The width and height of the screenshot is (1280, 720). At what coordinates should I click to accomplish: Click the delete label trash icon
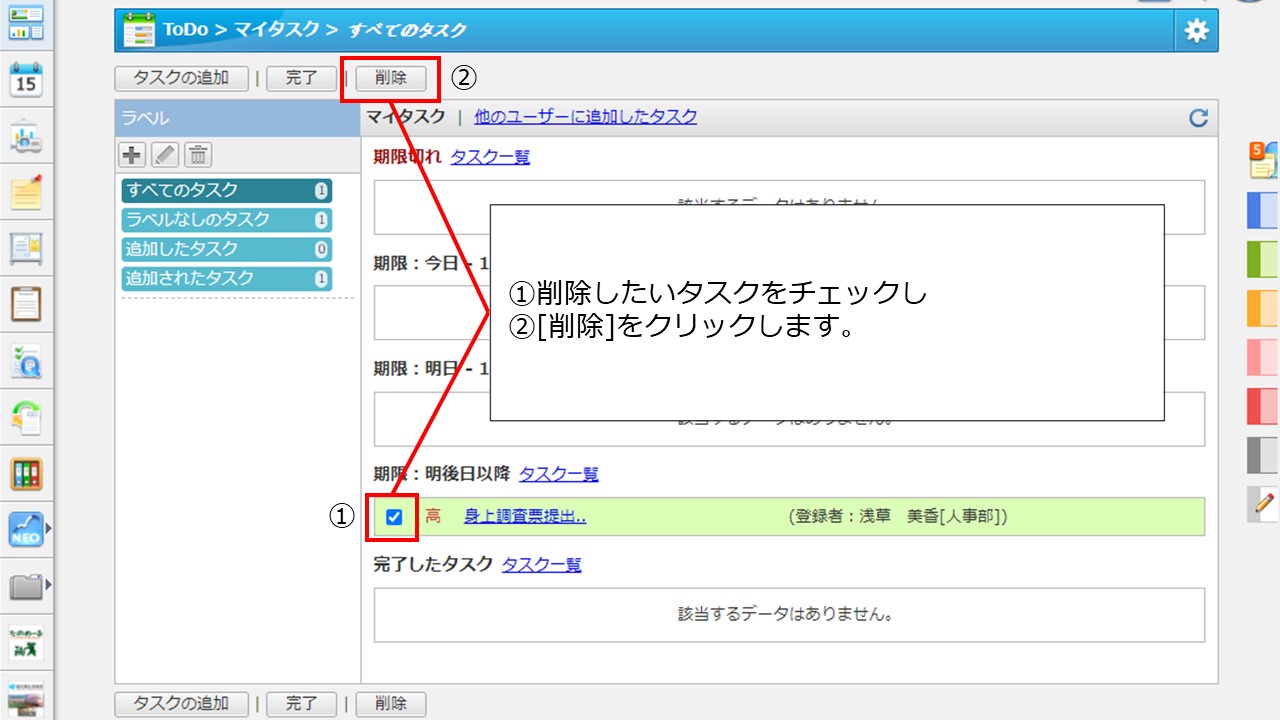point(198,155)
